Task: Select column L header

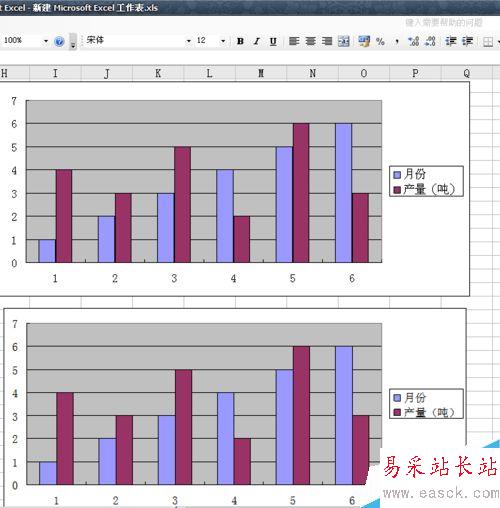Action: [x=209, y=73]
